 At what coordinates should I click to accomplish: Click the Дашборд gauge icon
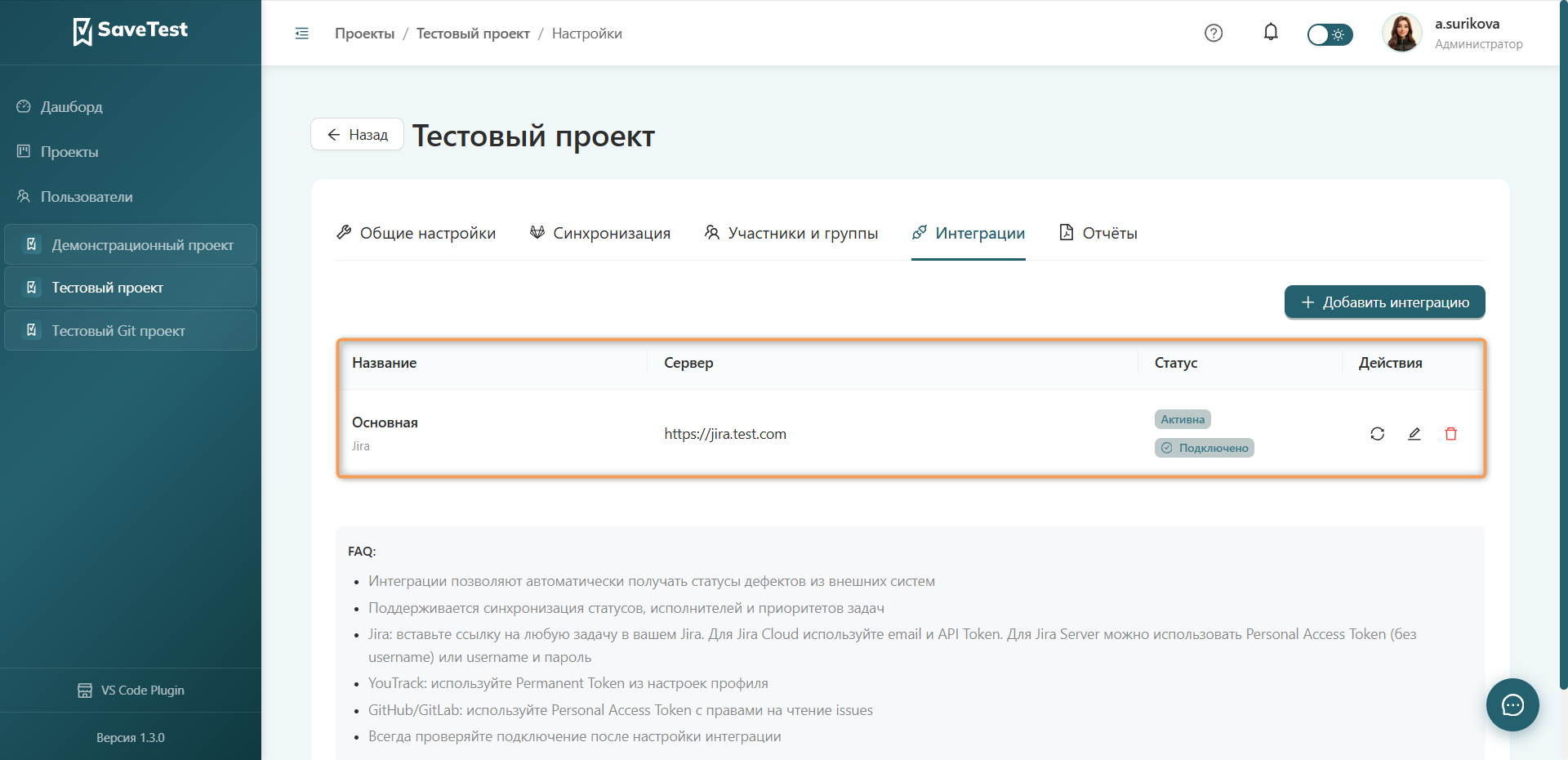[x=24, y=106]
